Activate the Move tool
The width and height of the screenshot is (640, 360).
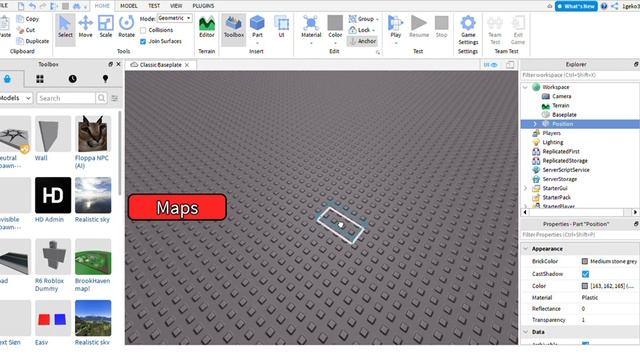[x=85, y=27]
